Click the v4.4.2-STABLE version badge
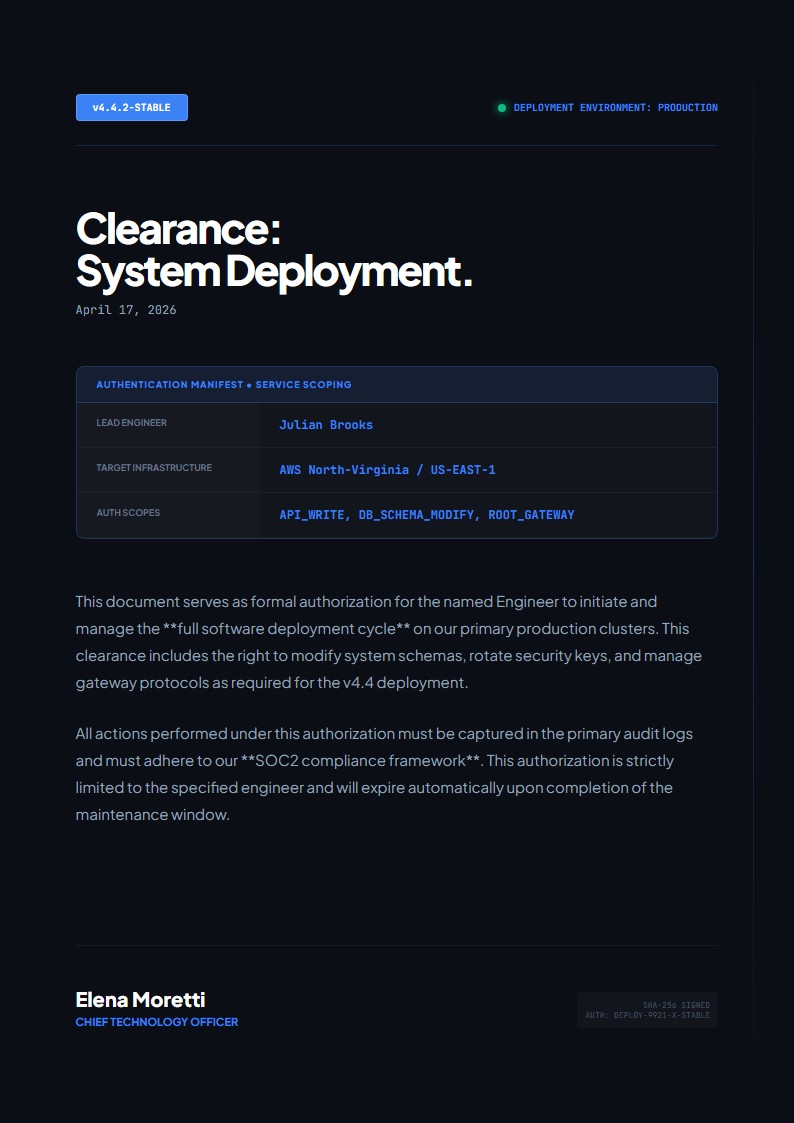 (132, 107)
